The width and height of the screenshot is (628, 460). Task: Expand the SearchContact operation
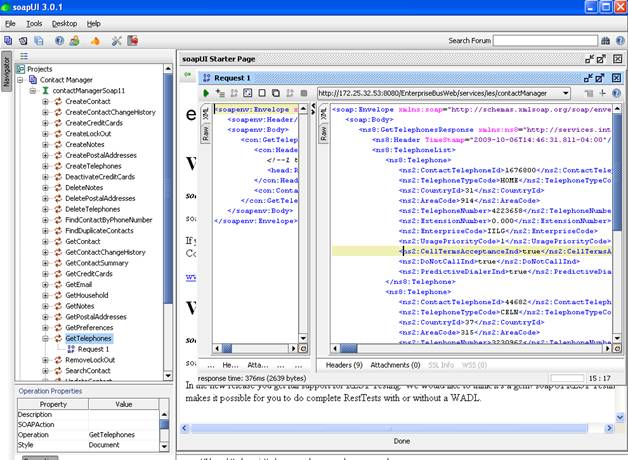(45, 371)
